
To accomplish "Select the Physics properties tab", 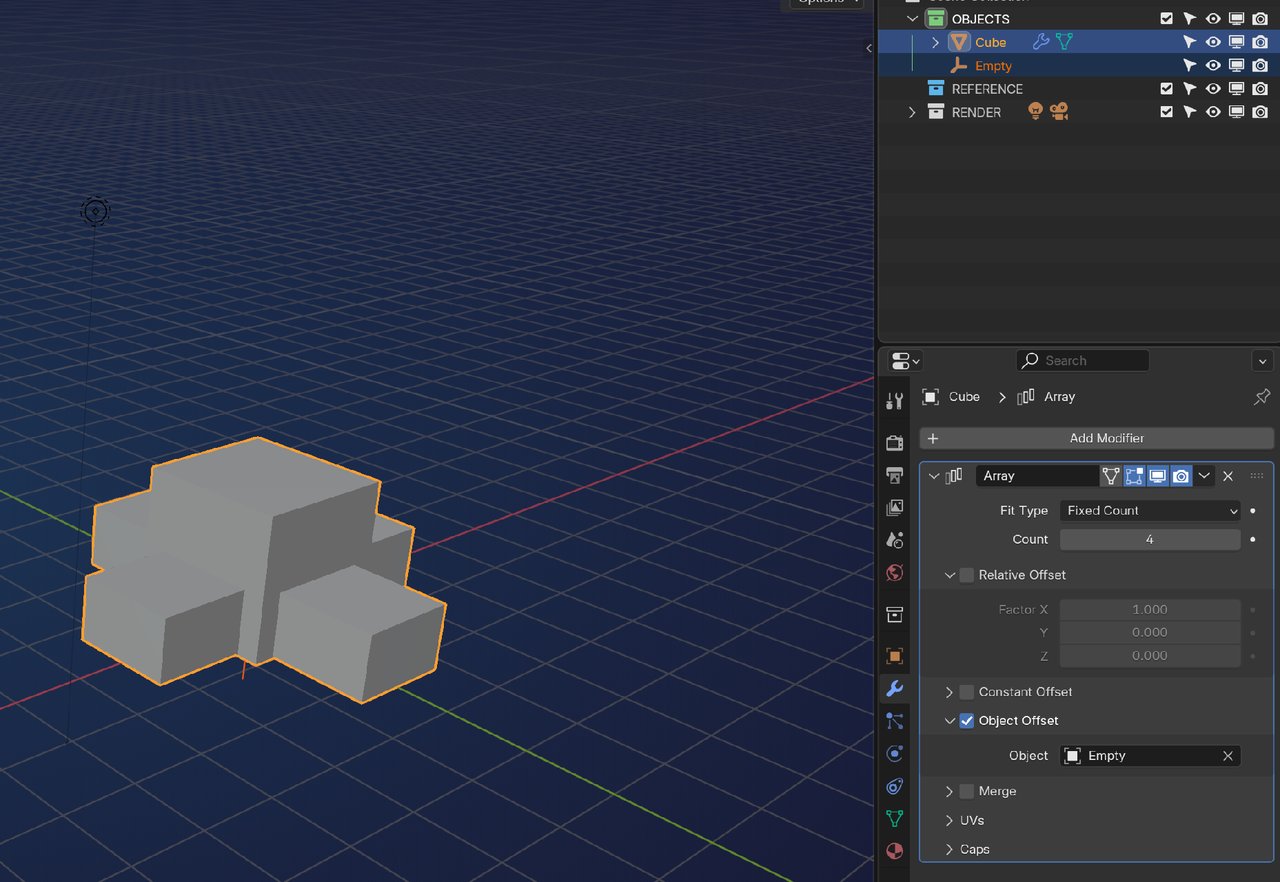I will [x=895, y=753].
